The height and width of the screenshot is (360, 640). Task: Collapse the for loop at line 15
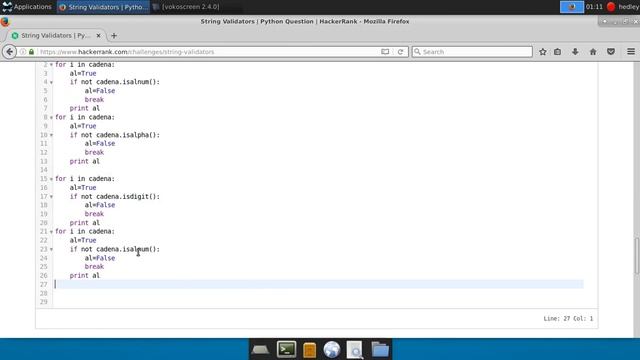tap(51, 179)
